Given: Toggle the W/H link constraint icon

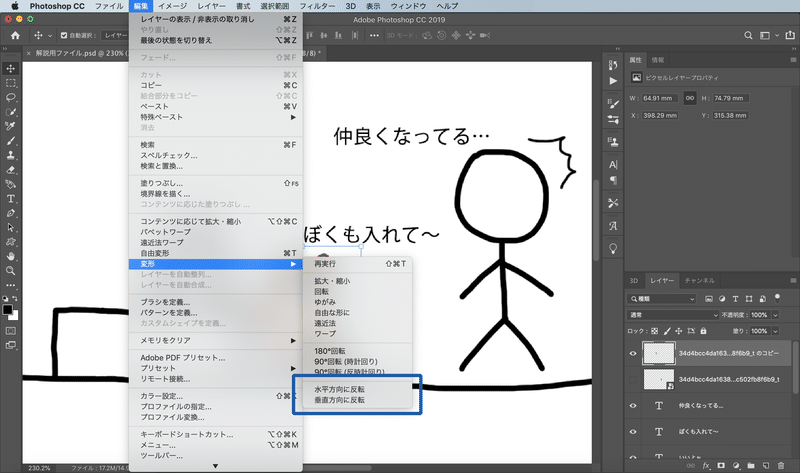Looking at the screenshot, I should coord(690,98).
